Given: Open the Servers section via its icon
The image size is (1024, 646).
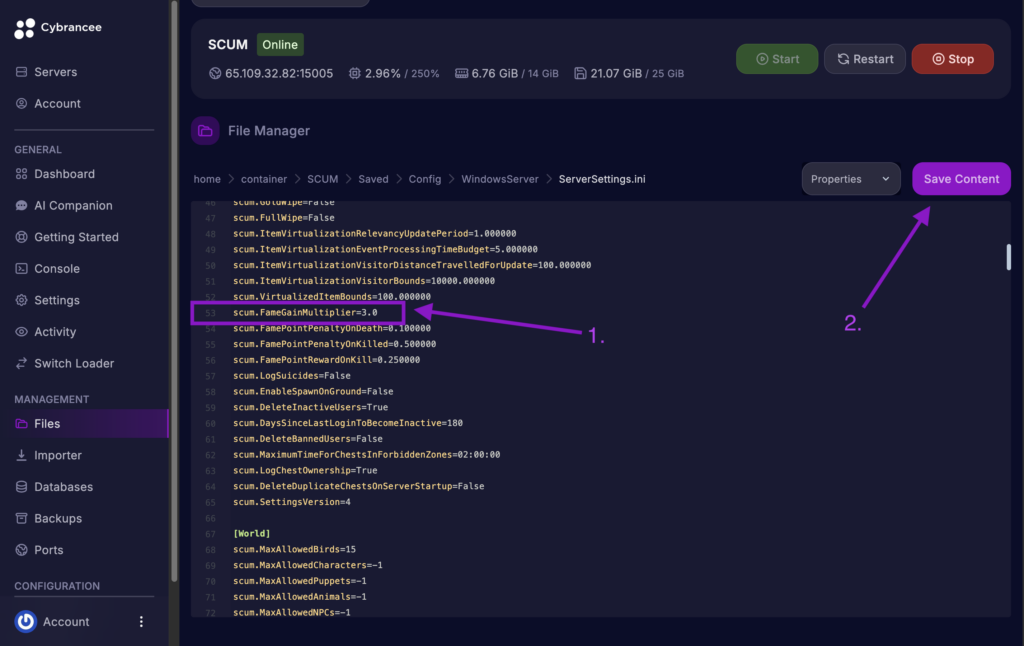Looking at the screenshot, I should [x=22, y=72].
